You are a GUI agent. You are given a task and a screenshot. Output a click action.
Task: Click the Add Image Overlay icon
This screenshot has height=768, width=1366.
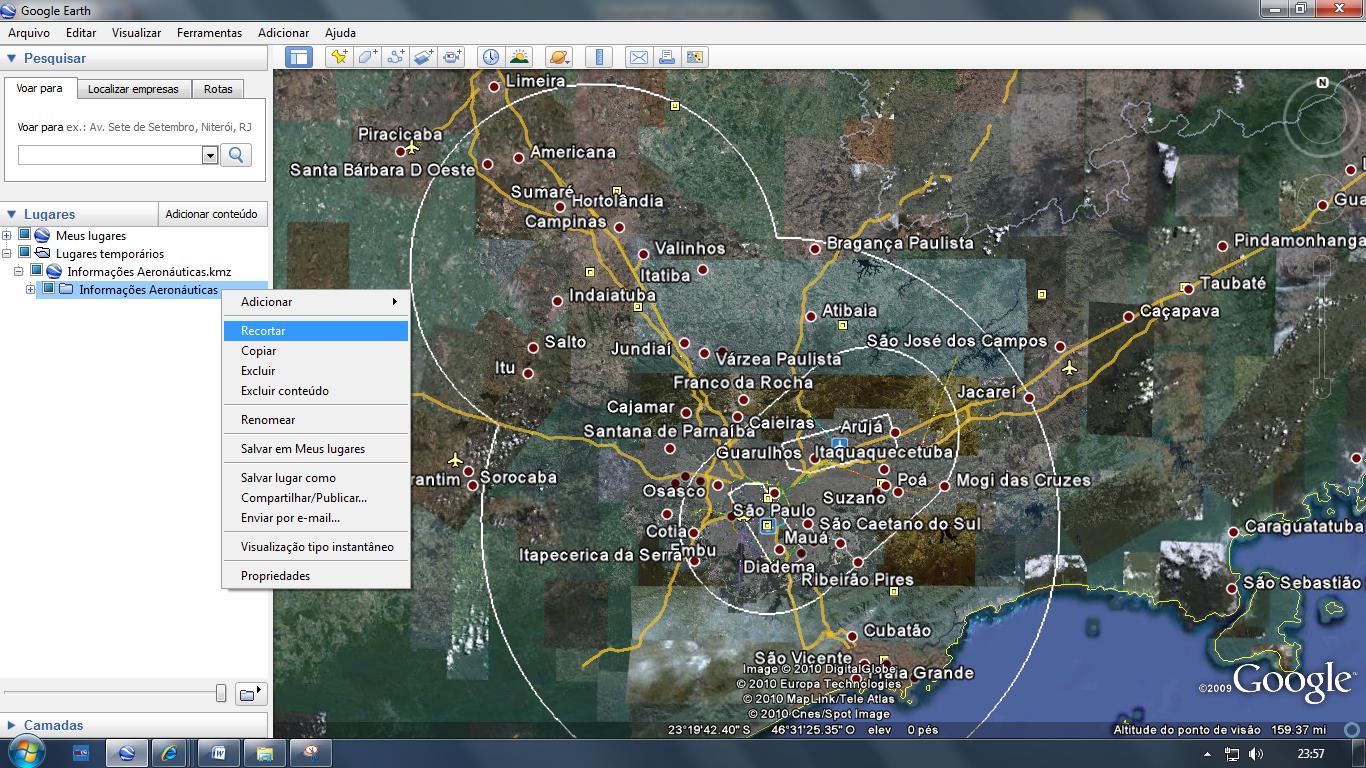coord(424,57)
